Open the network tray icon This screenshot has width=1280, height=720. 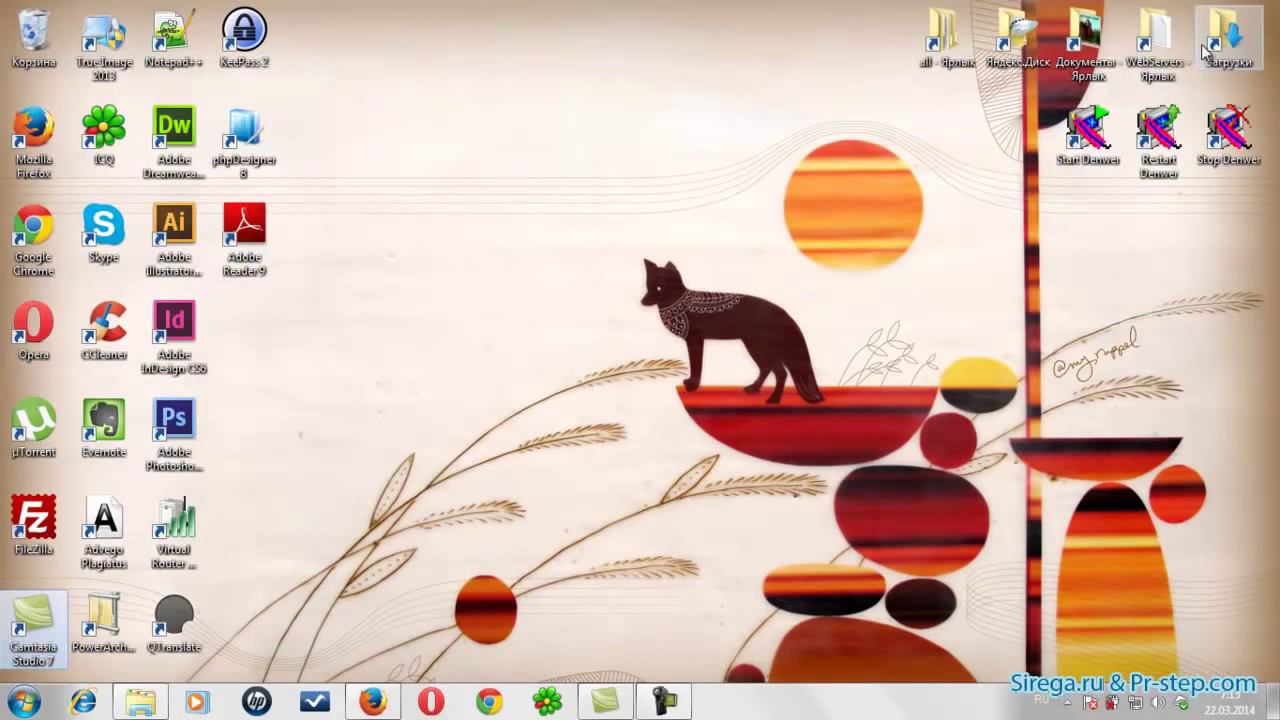click(1135, 703)
